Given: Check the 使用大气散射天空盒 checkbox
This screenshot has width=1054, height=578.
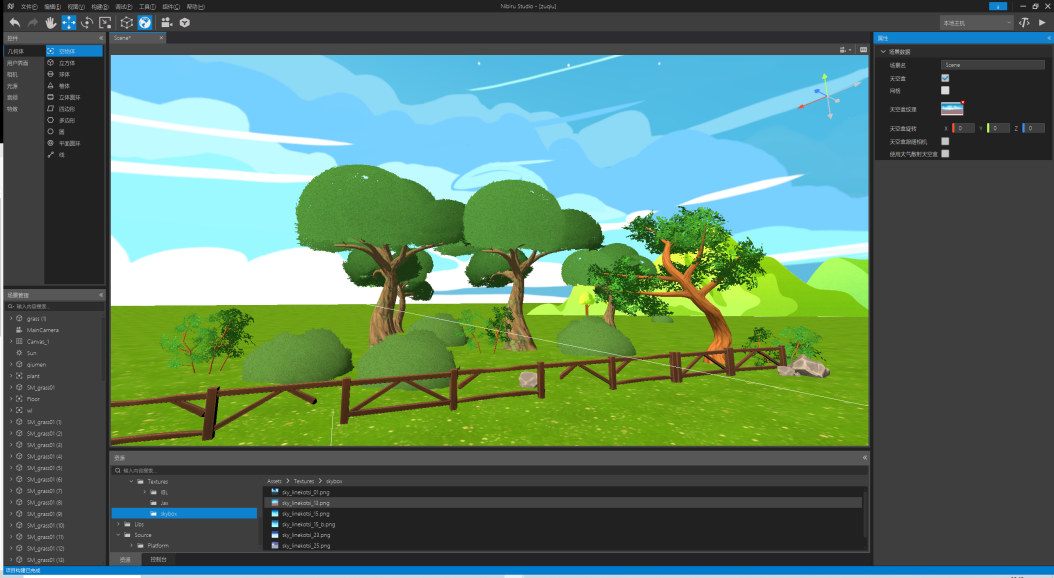Looking at the screenshot, I should tap(945, 154).
